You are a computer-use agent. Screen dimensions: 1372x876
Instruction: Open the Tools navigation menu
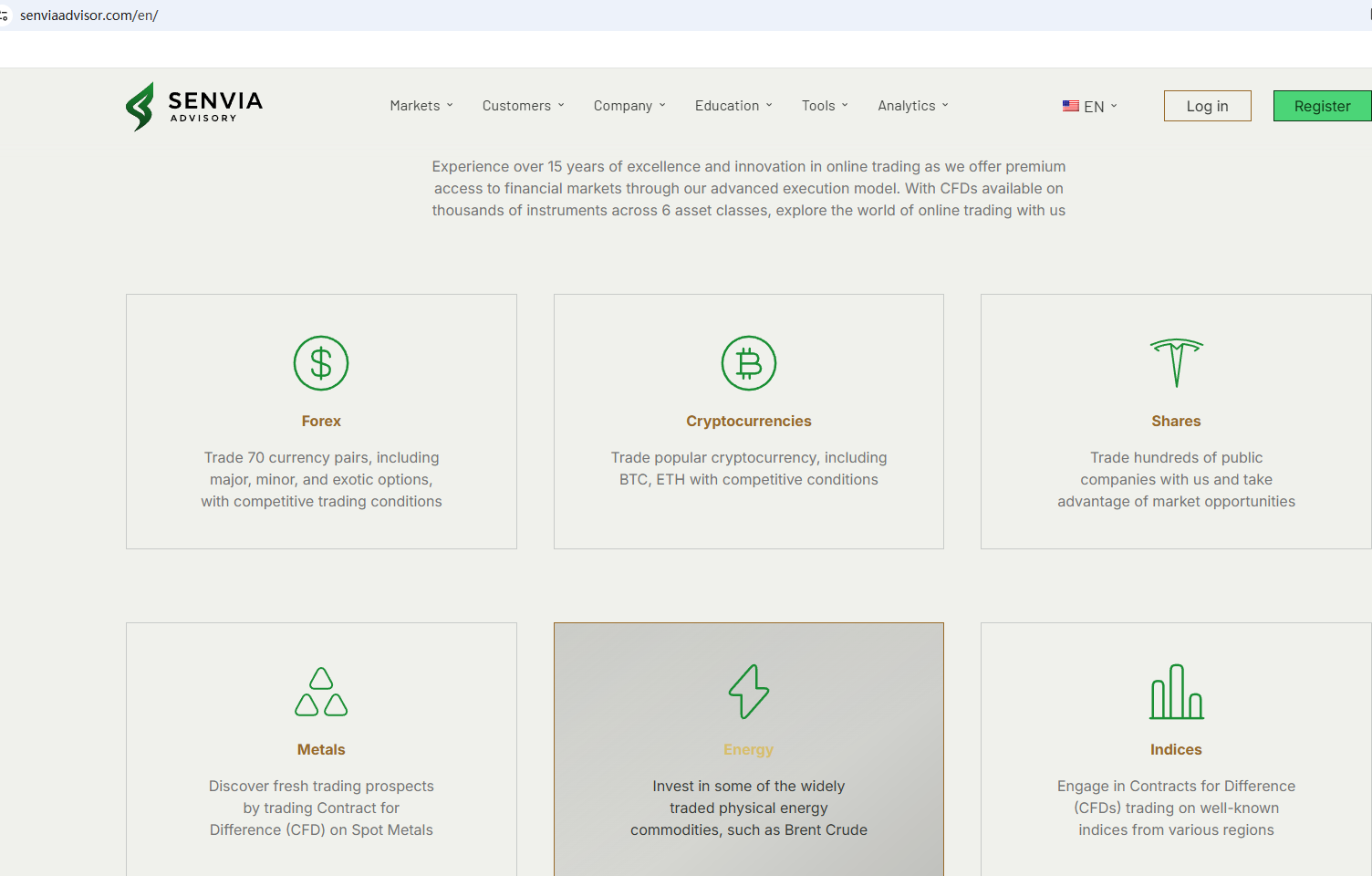825,106
